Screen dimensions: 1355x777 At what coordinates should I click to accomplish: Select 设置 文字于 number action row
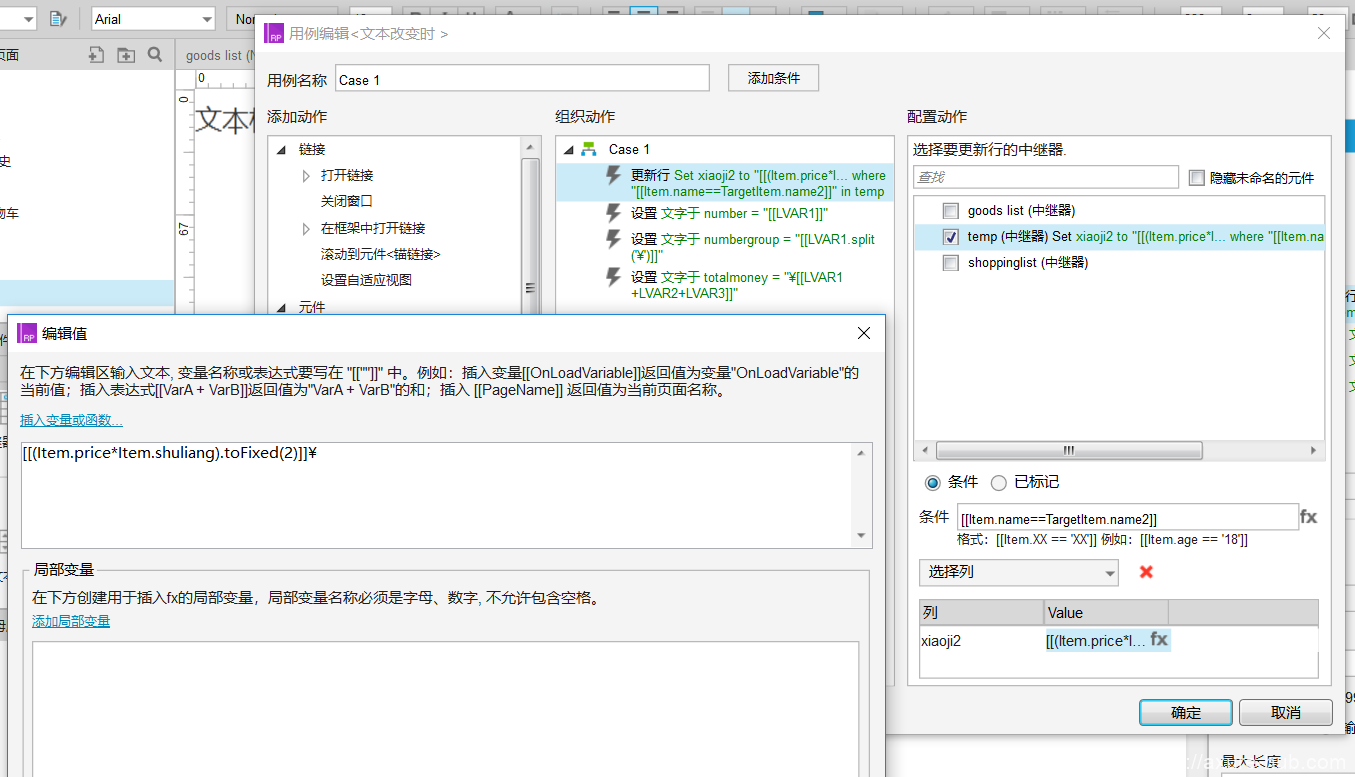tap(725, 213)
